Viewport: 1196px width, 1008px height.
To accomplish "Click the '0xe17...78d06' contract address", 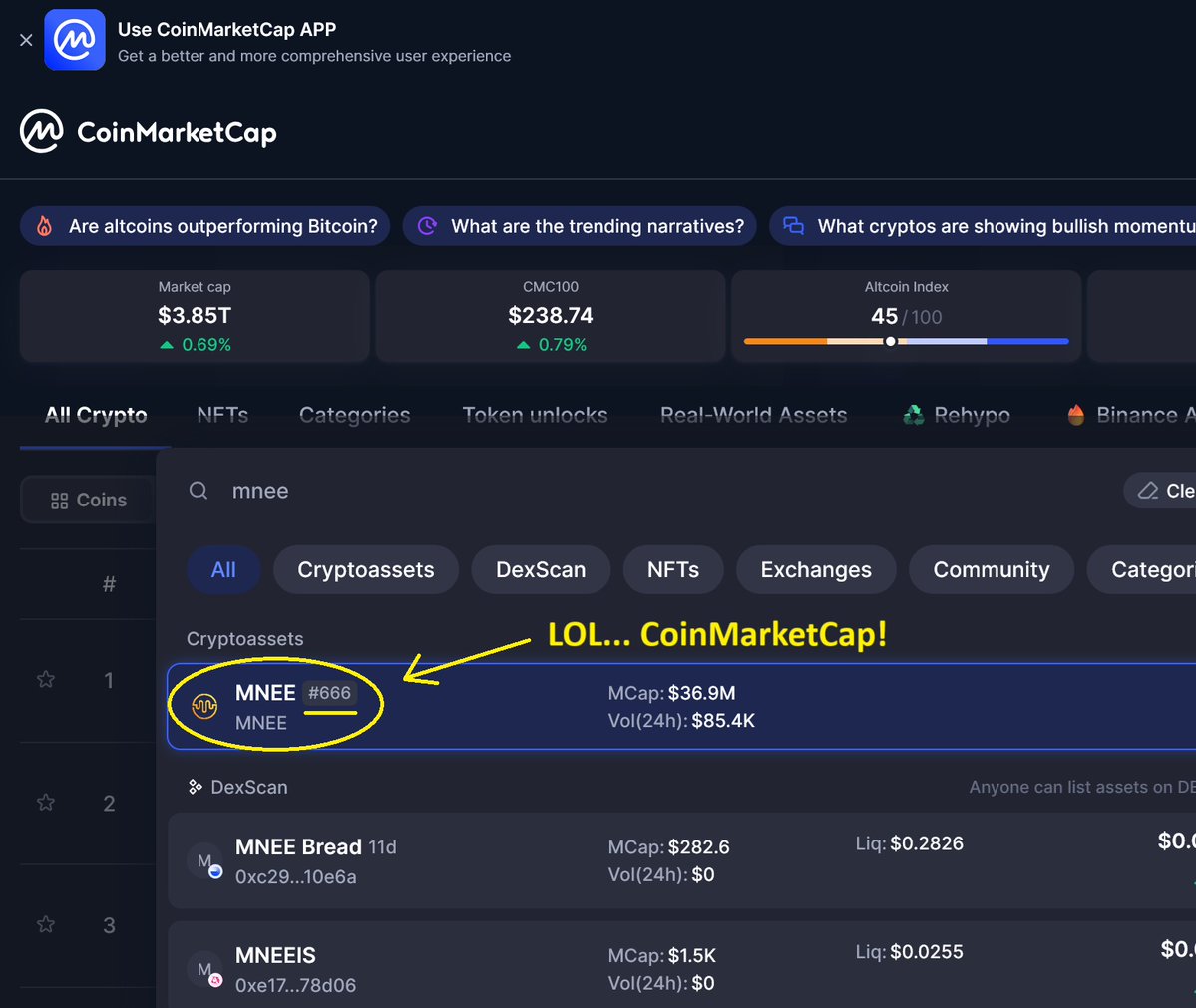I will tap(296, 985).
